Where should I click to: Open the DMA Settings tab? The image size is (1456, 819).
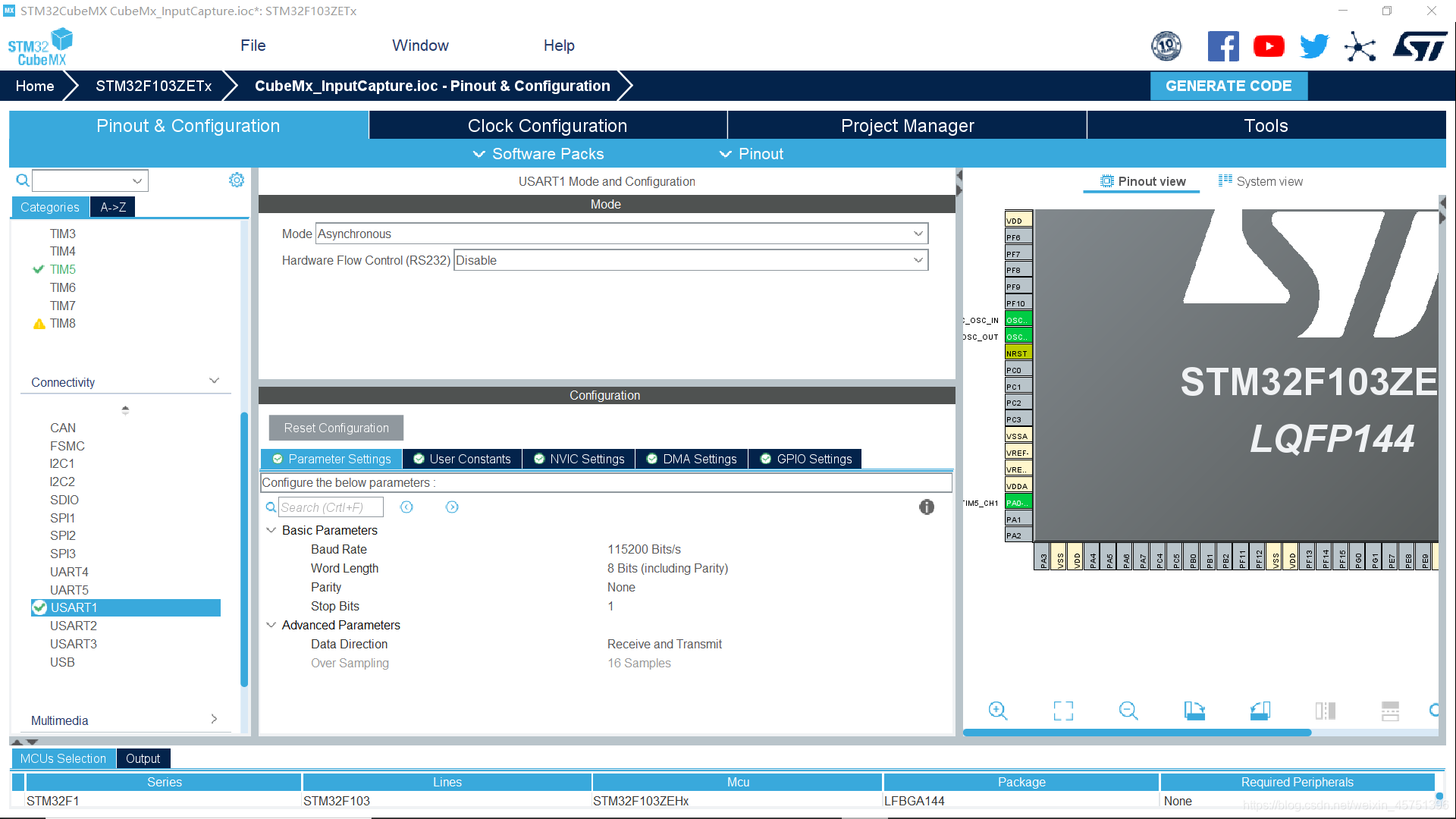(692, 459)
